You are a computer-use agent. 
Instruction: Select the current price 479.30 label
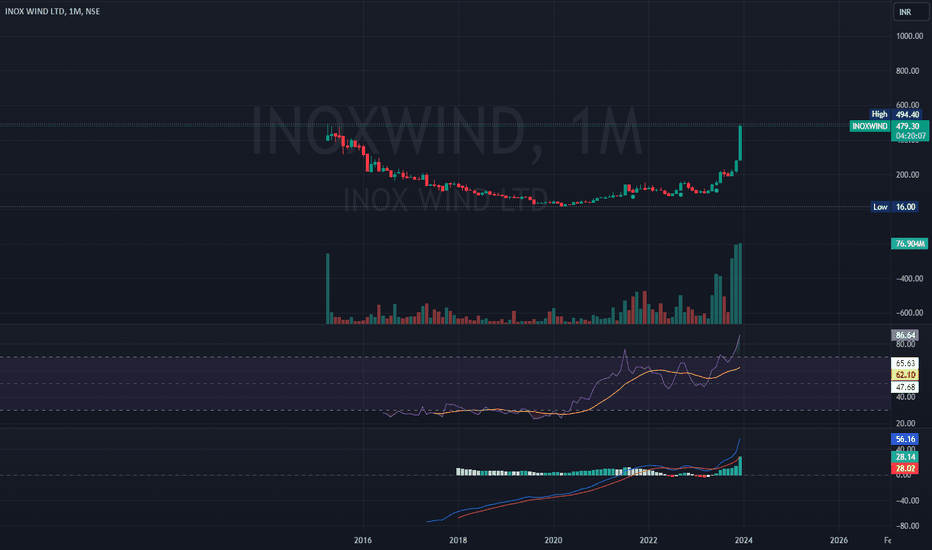tap(907, 126)
